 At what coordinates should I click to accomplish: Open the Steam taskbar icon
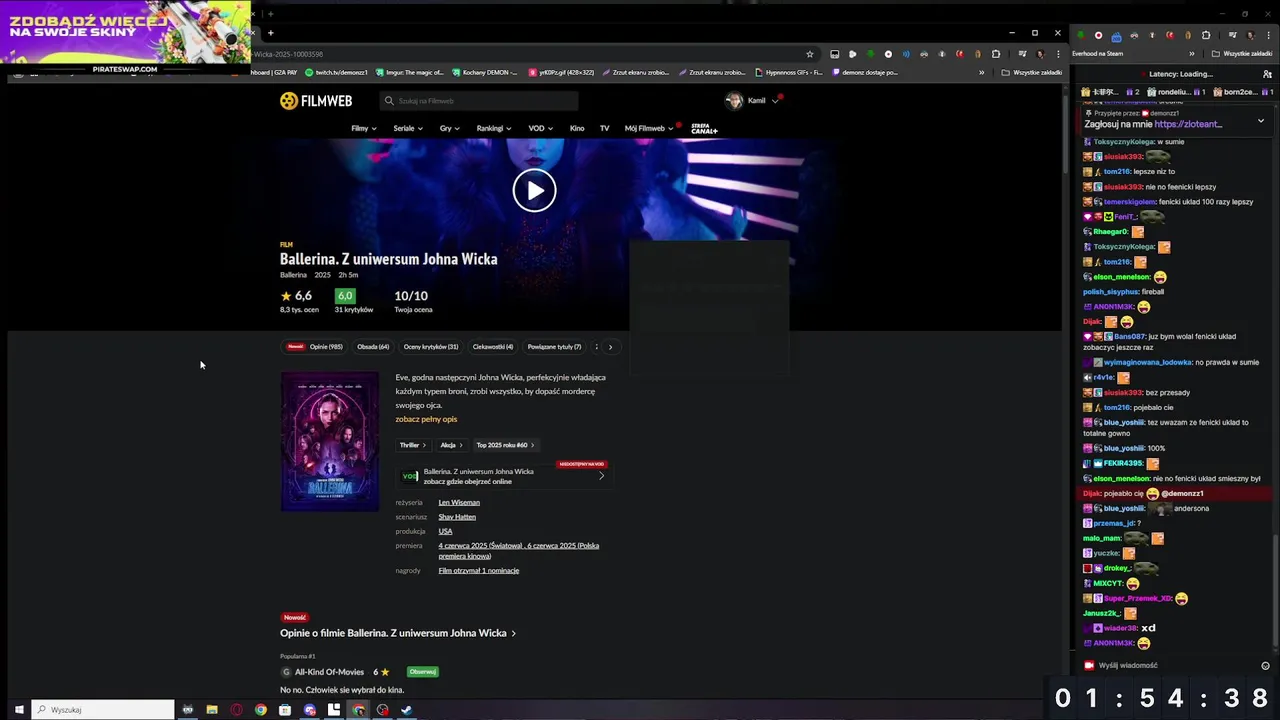coord(406,710)
